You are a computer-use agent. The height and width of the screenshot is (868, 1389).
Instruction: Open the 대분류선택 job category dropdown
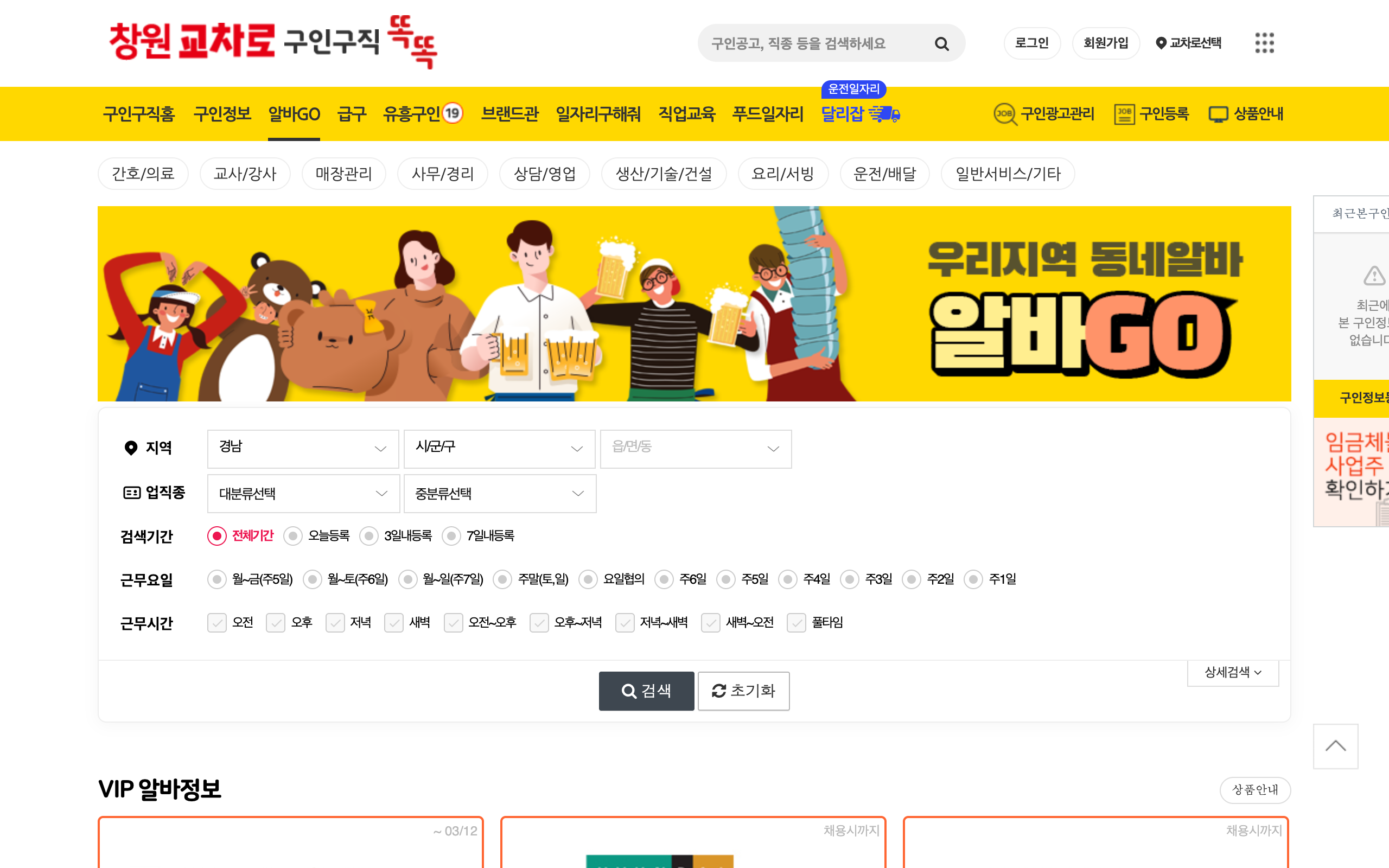pyautogui.click(x=303, y=494)
